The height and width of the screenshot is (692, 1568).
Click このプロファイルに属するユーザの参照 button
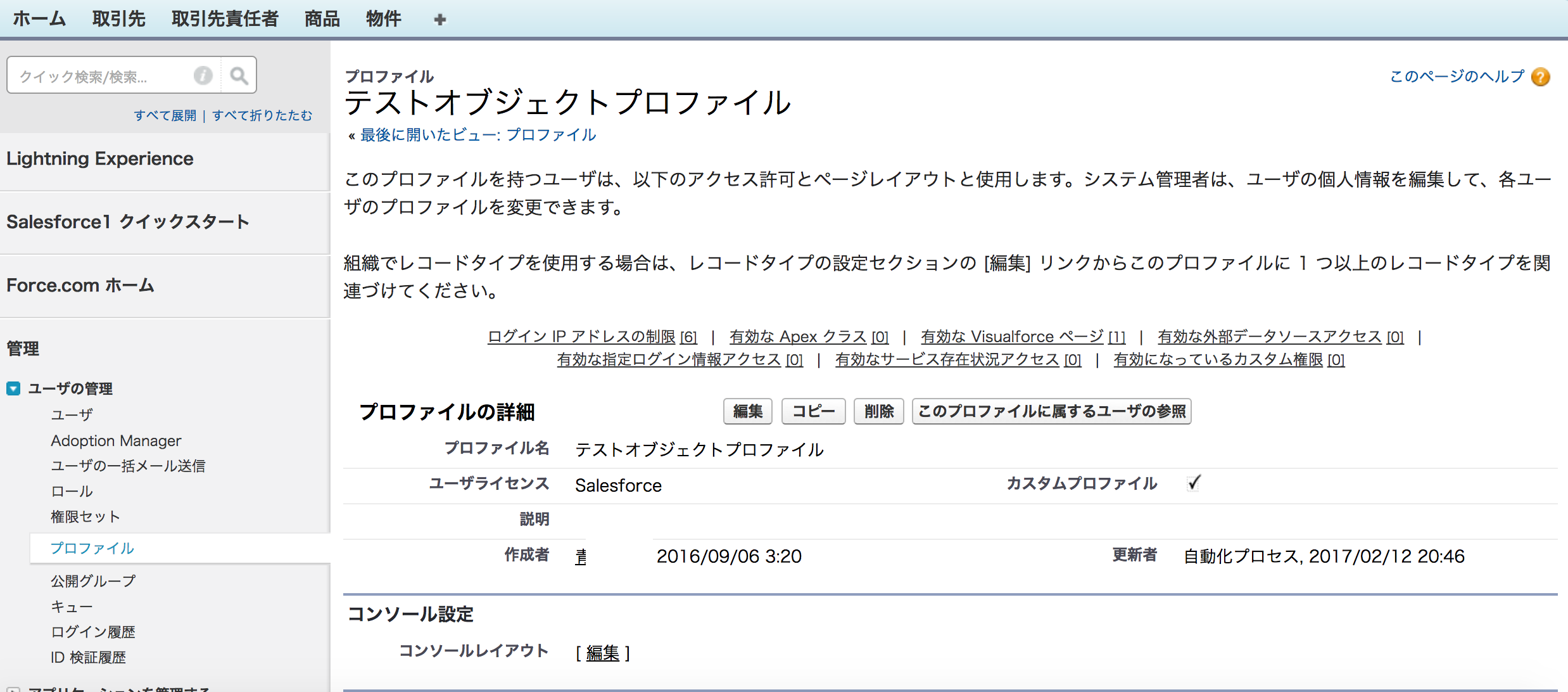click(x=1052, y=411)
